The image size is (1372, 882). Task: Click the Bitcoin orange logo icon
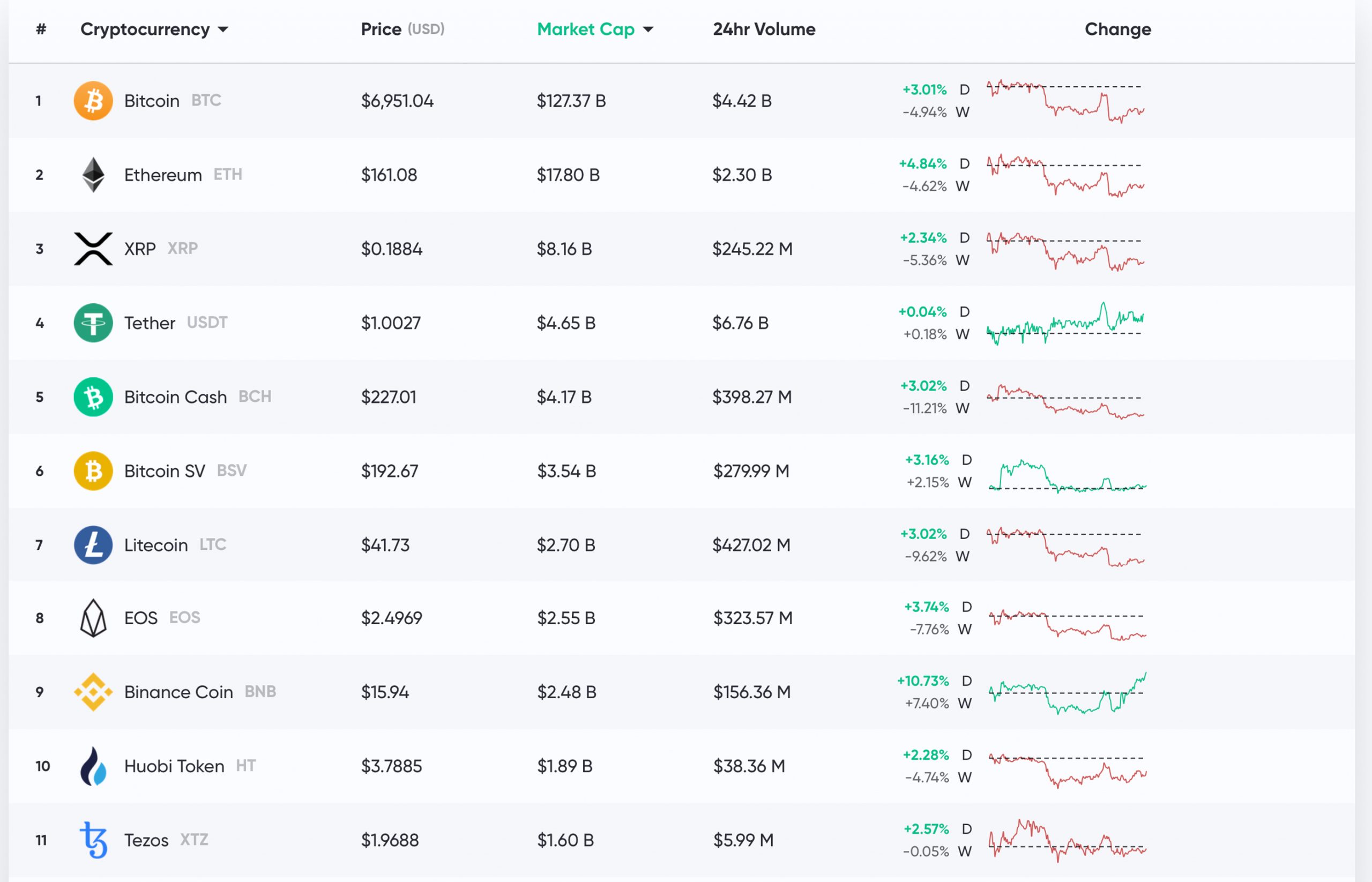pyautogui.click(x=93, y=101)
